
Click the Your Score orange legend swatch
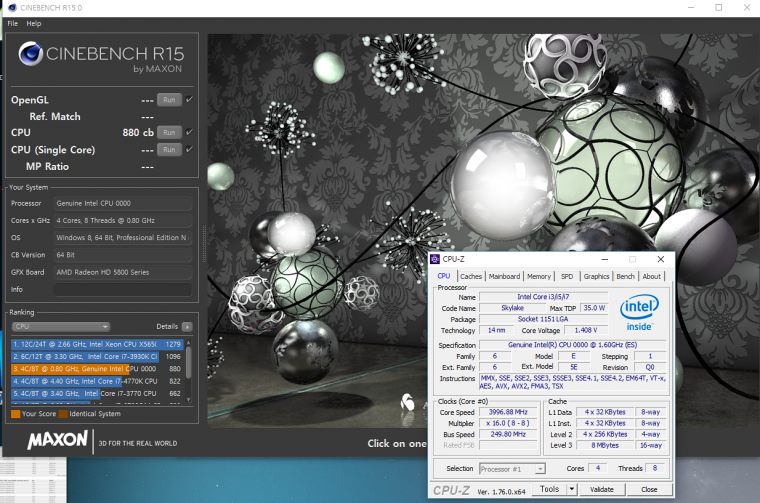tap(16, 414)
